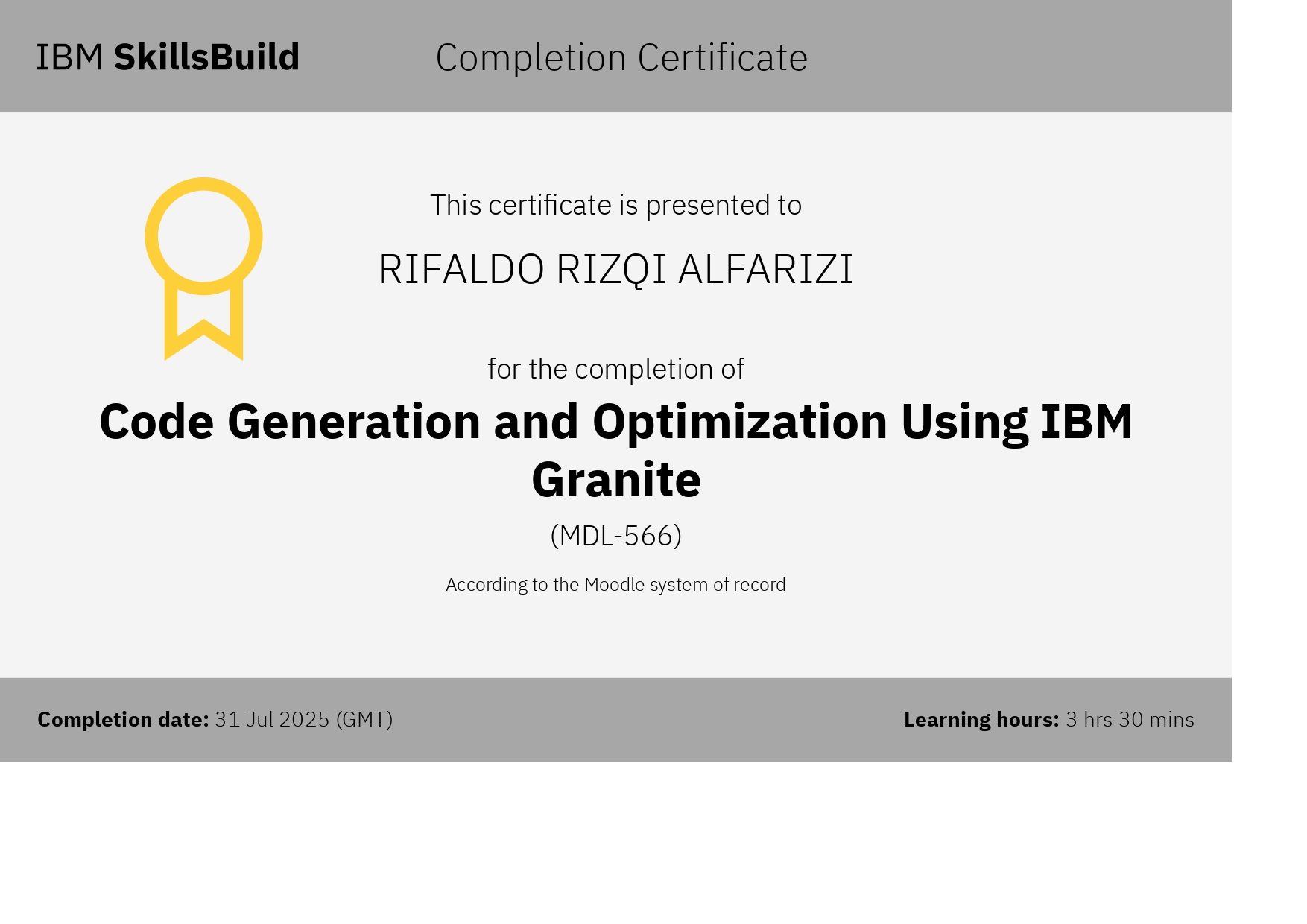Select the 'Completion Certificate' heading
This screenshot has height=924, width=1307.
coord(621,58)
